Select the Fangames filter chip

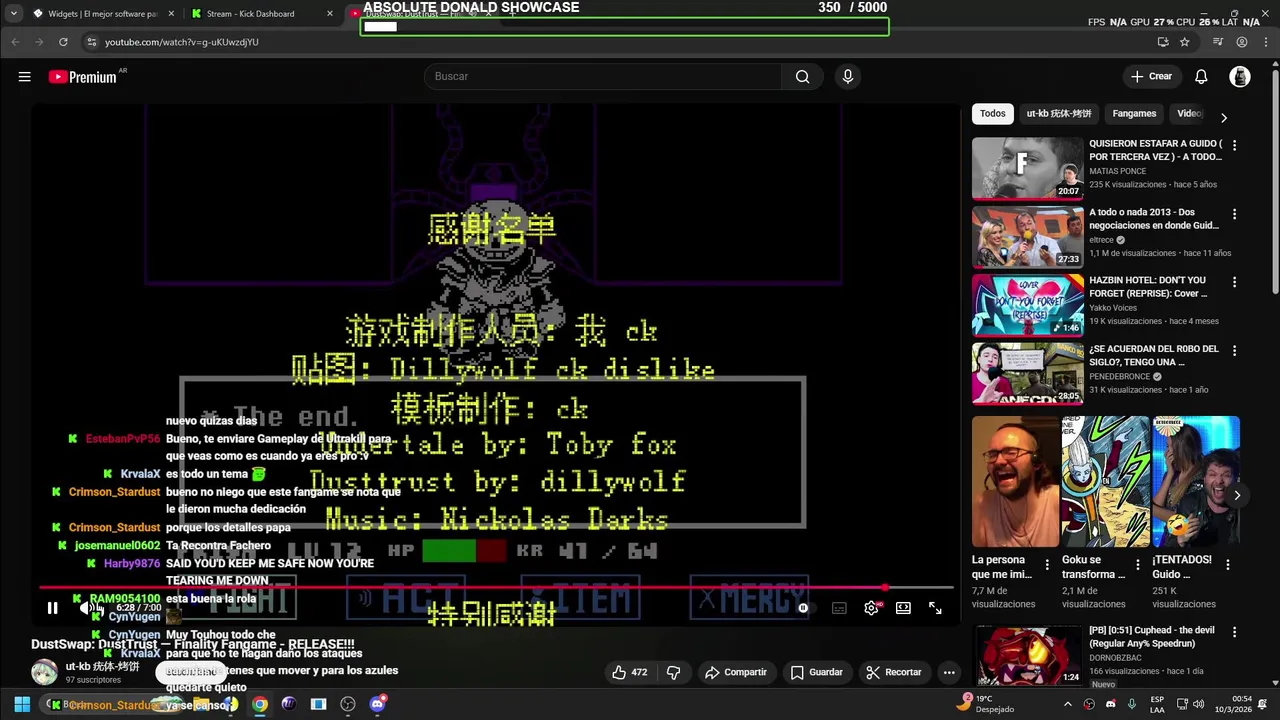(x=1134, y=114)
